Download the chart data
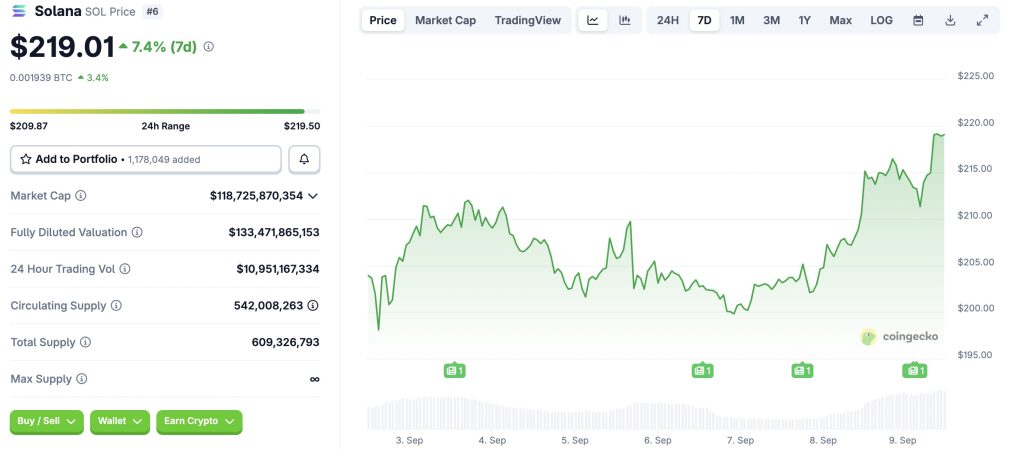 pyautogui.click(x=950, y=20)
